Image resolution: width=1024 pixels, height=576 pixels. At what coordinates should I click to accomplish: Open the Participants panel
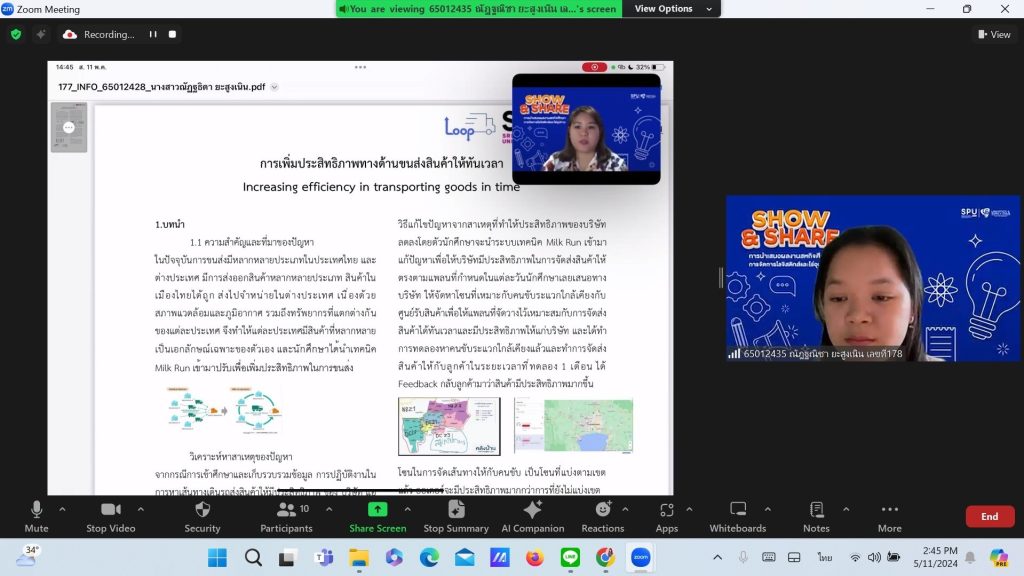pyautogui.click(x=286, y=516)
